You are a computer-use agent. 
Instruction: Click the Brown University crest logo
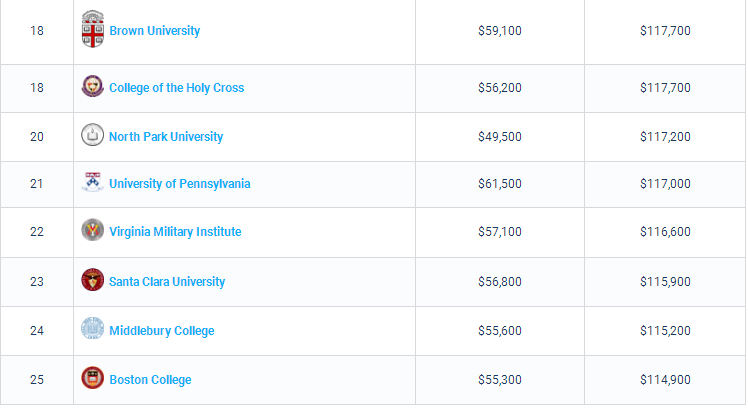coord(92,29)
